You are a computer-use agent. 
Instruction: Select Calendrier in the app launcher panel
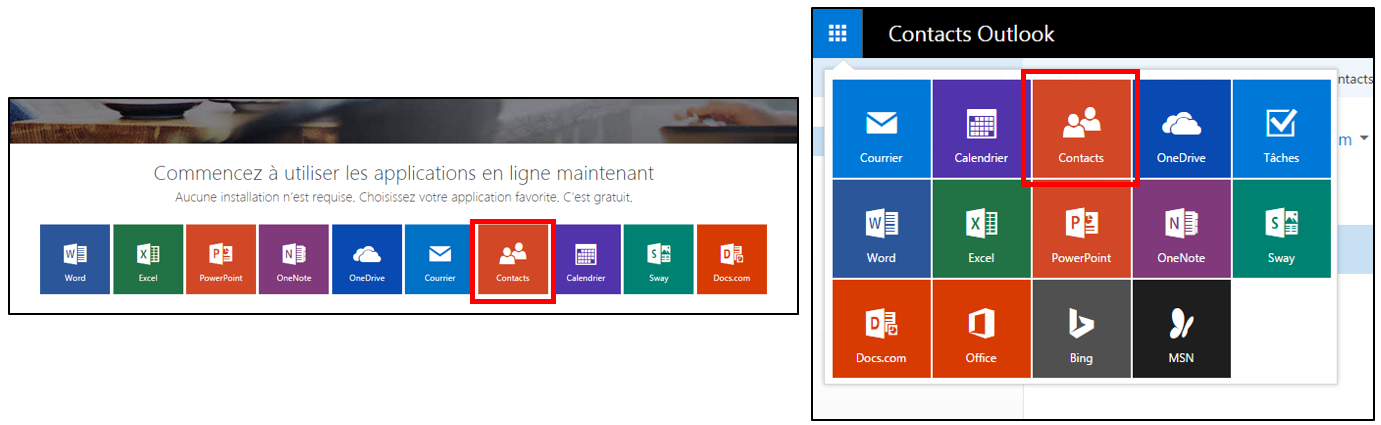click(x=982, y=129)
